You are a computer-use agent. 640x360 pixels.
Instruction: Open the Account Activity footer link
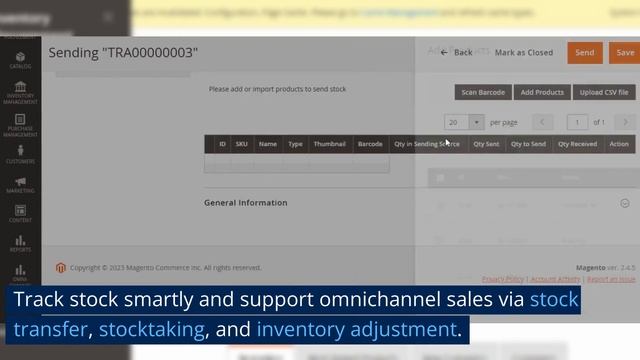tap(555, 279)
